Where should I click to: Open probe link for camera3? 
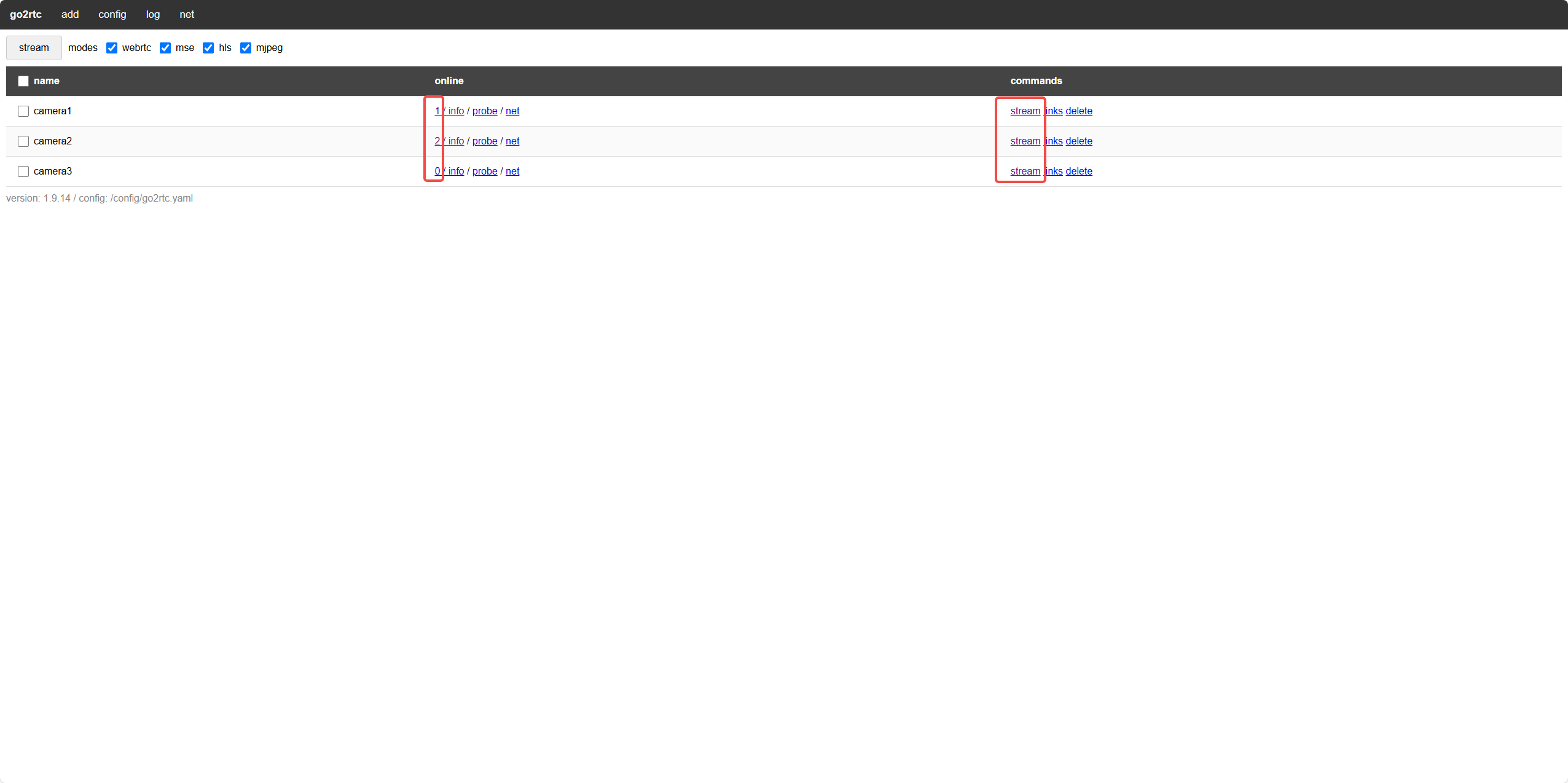pos(485,171)
